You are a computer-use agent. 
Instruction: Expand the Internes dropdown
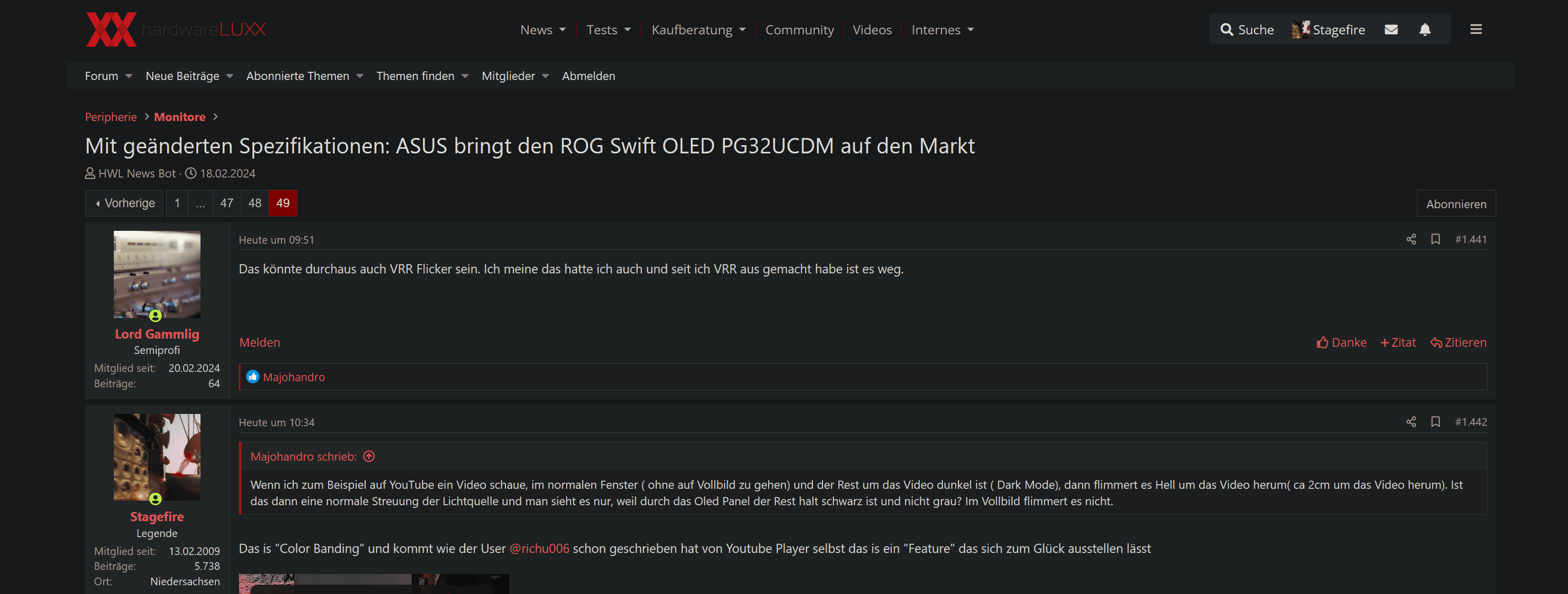point(970,30)
